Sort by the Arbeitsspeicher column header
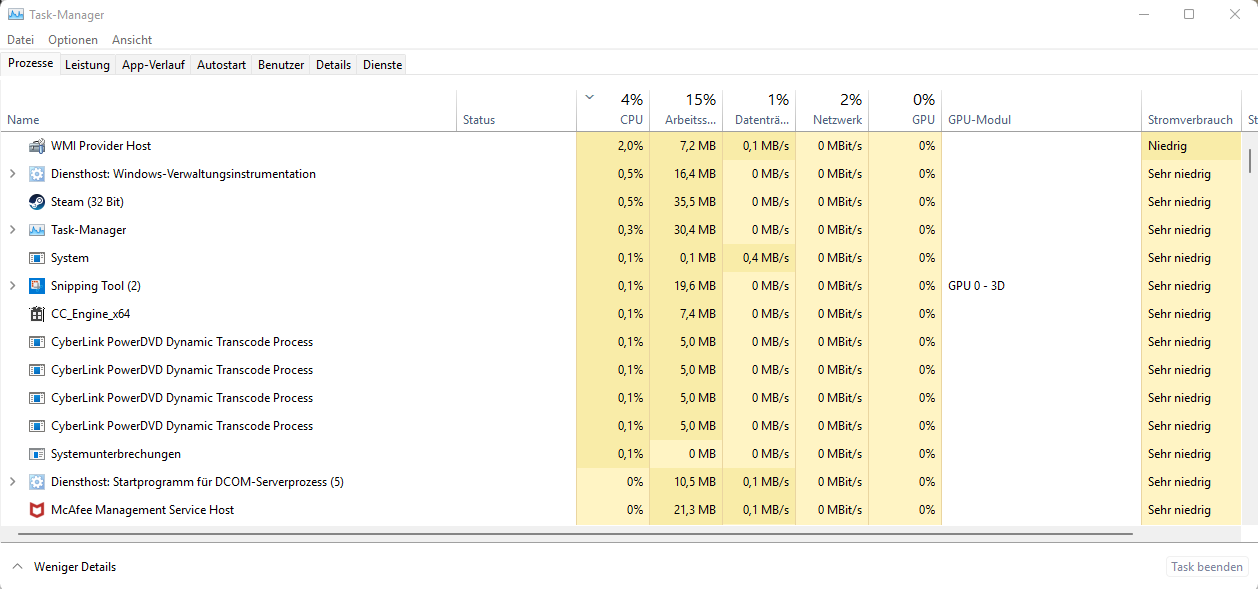 pyautogui.click(x=686, y=110)
